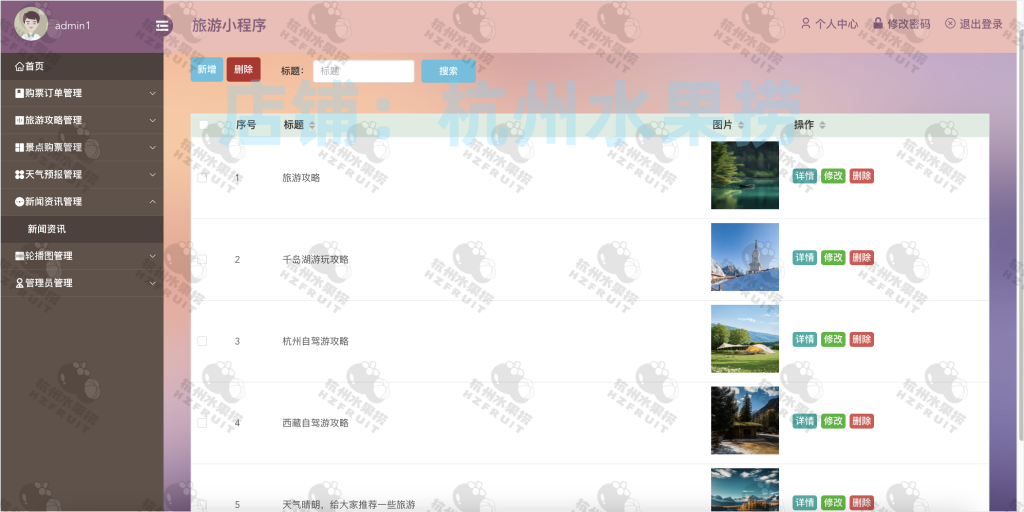Open the 西藏自驾游攻略 row thumbnail
Image resolution: width=1024 pixels, height=512 pixels.
tap(744, 420)
